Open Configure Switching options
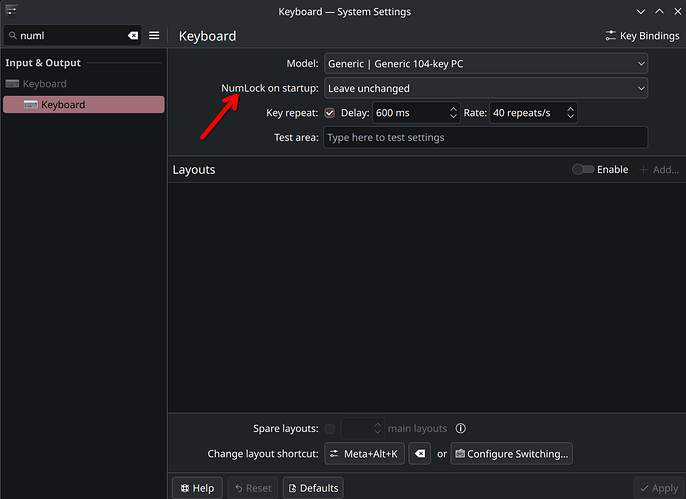Screen dimensions: 686x499 (511, 454)
